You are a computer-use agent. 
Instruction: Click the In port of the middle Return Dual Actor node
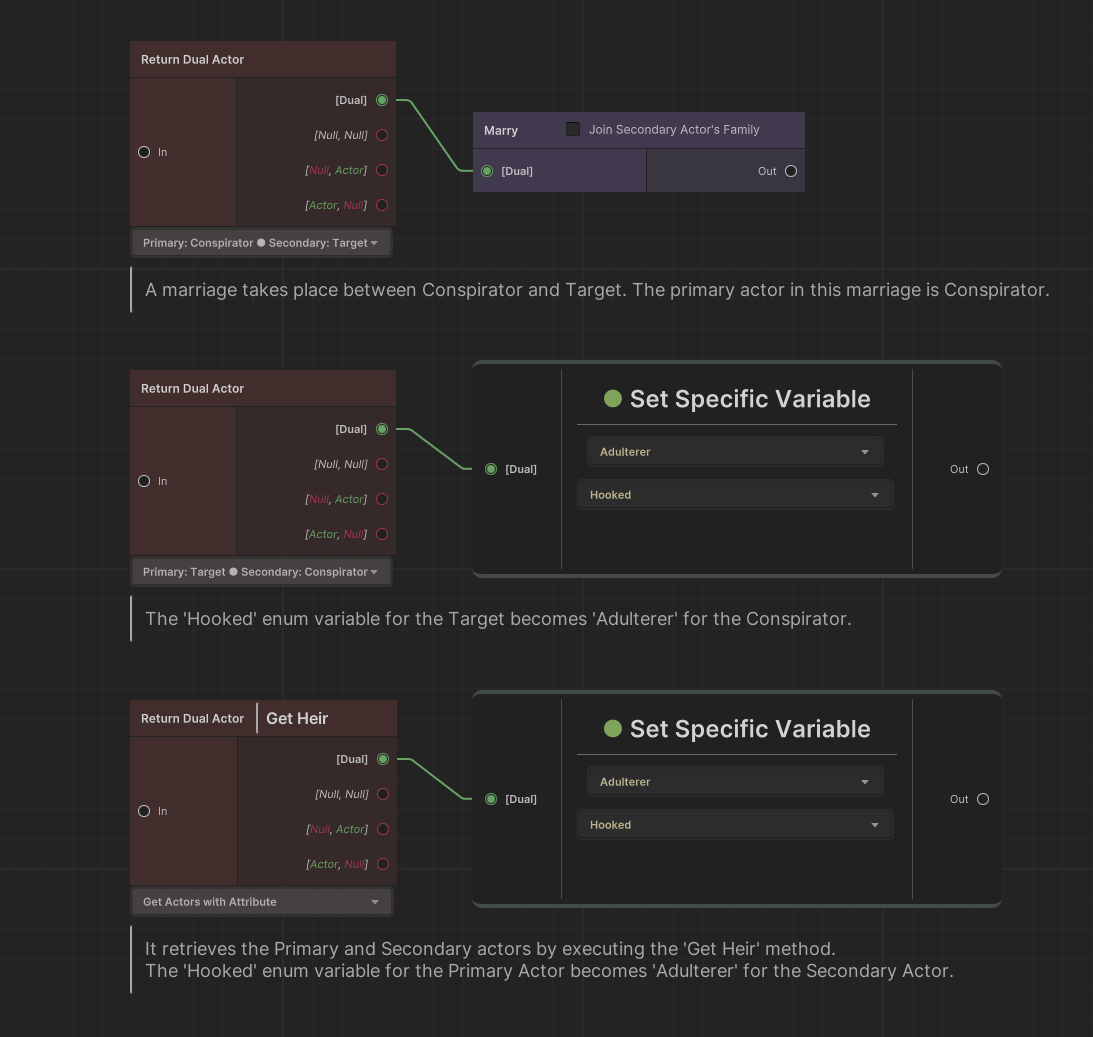pyautogui.click(x=144, y=481)
